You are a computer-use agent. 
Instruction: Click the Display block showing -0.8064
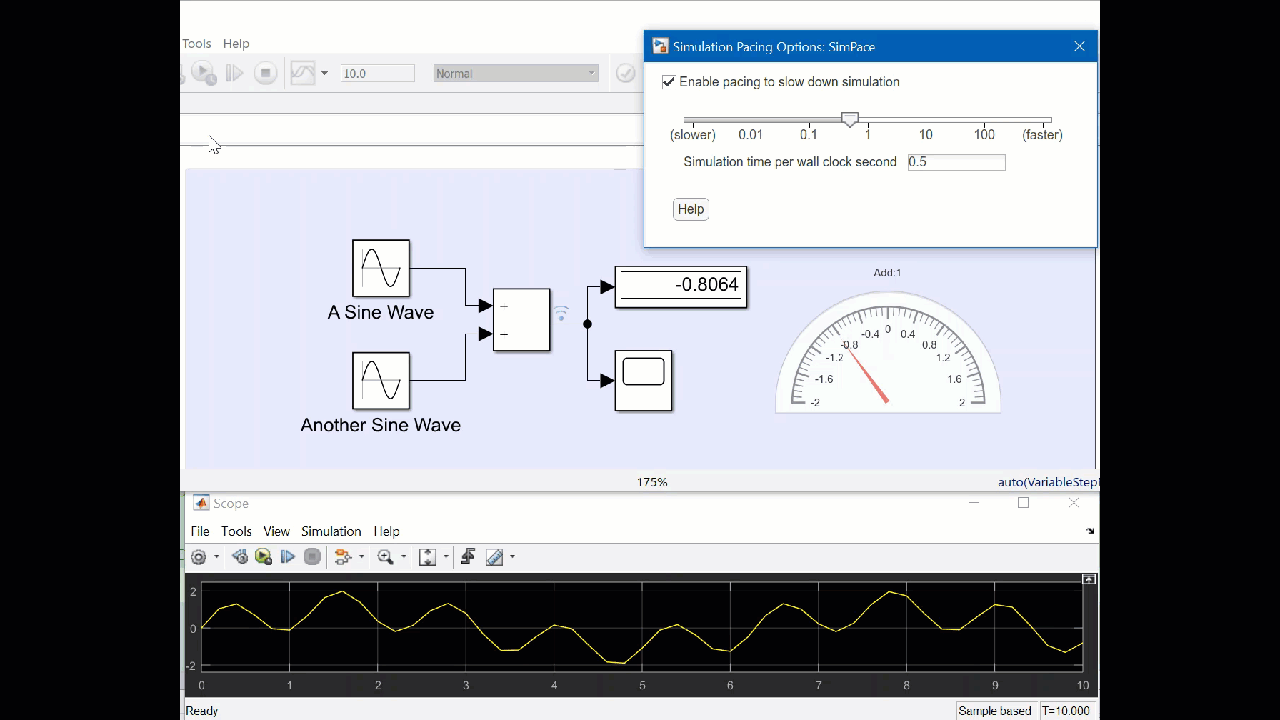coord(680,286)
